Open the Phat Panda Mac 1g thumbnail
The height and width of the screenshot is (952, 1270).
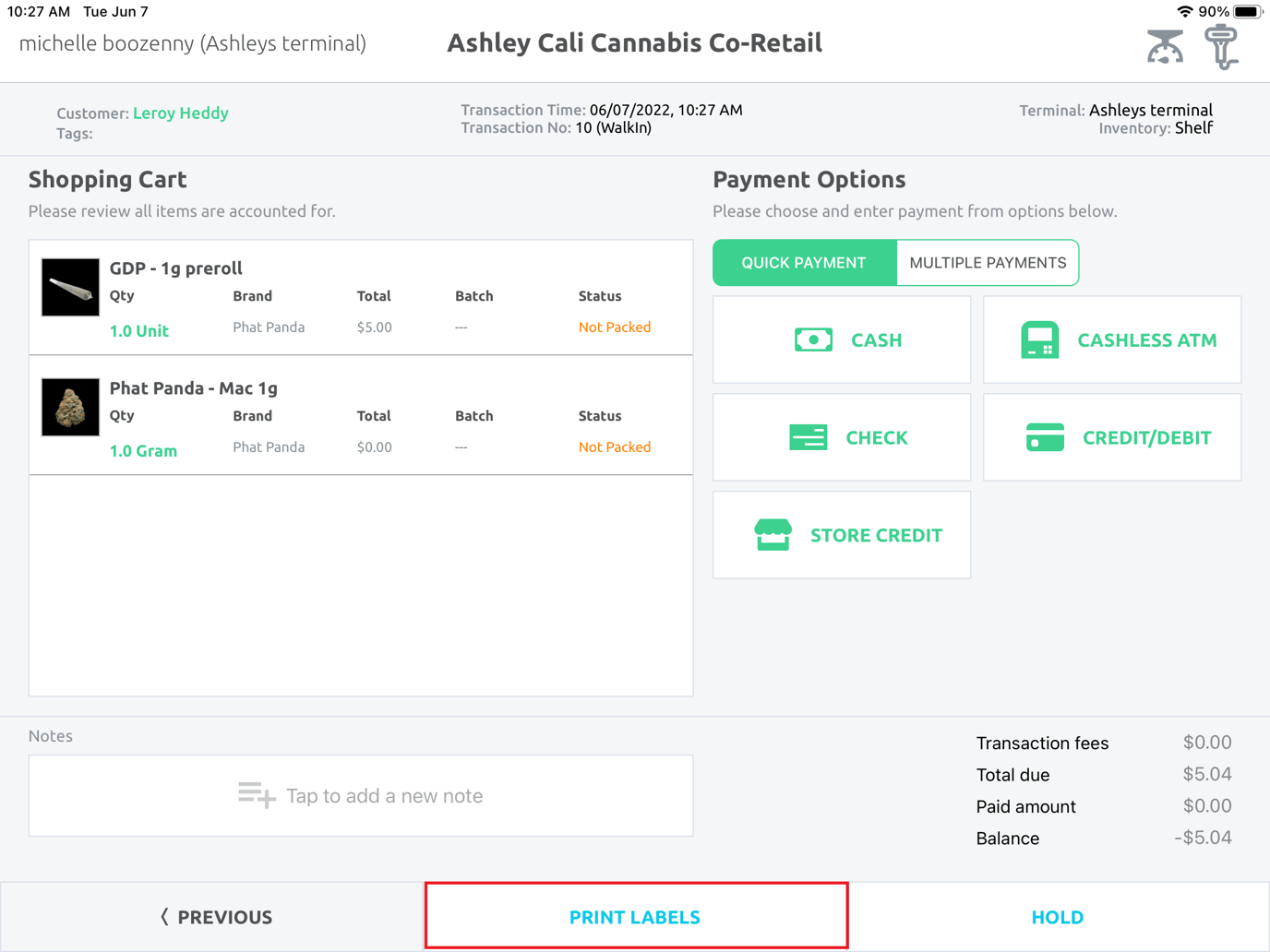click(70, 407)
